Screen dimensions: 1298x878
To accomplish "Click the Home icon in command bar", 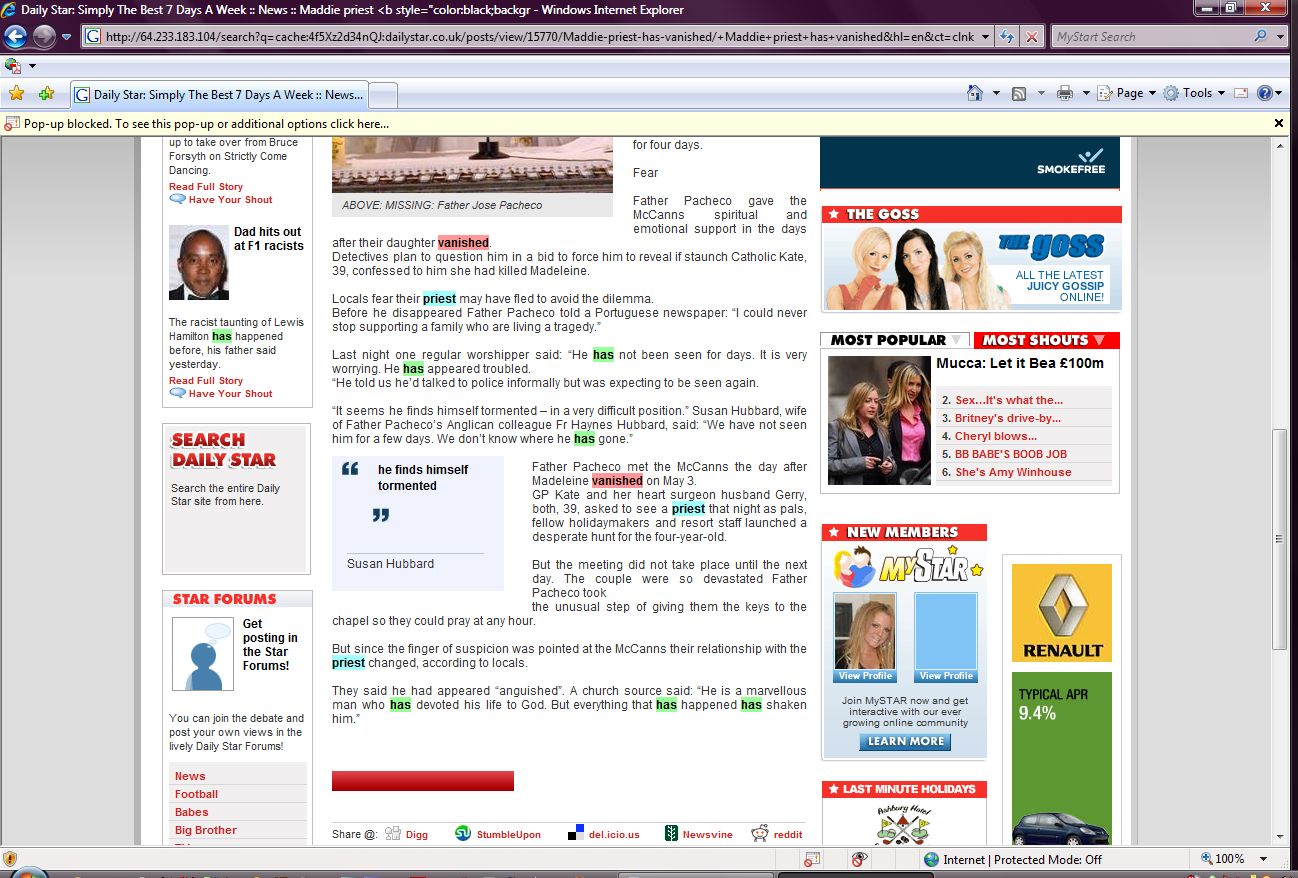I will [x=975, y=93].
